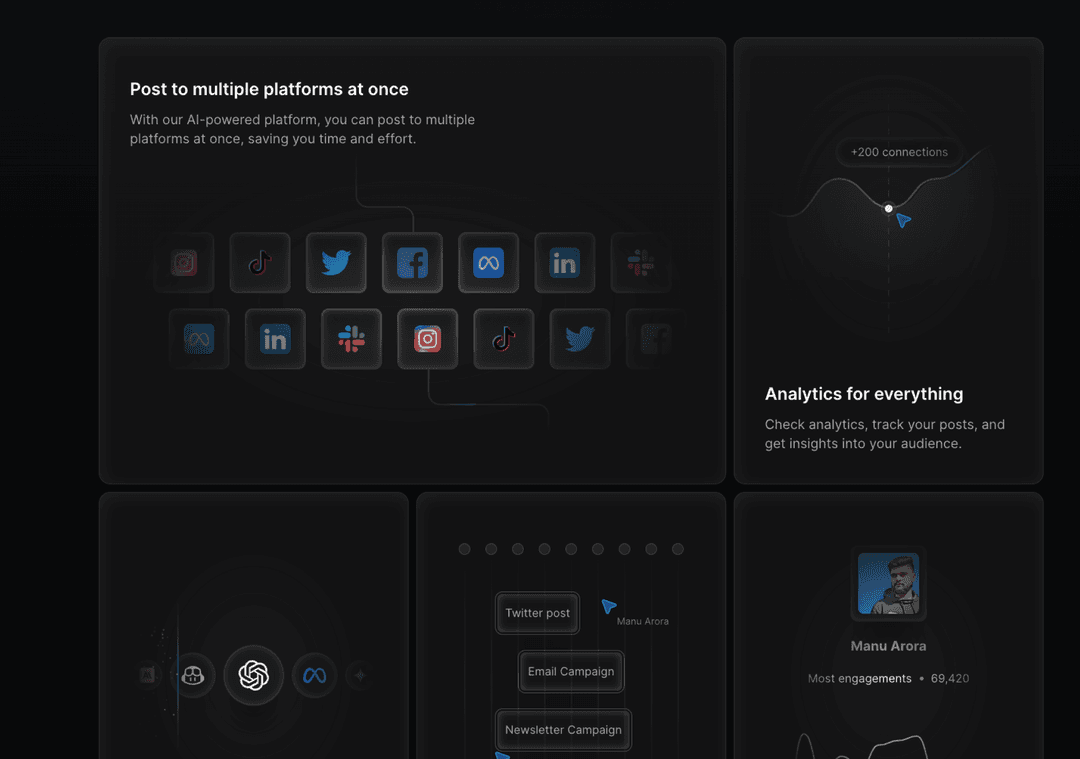Click the white data point on analytics curve

coord(889,208)
